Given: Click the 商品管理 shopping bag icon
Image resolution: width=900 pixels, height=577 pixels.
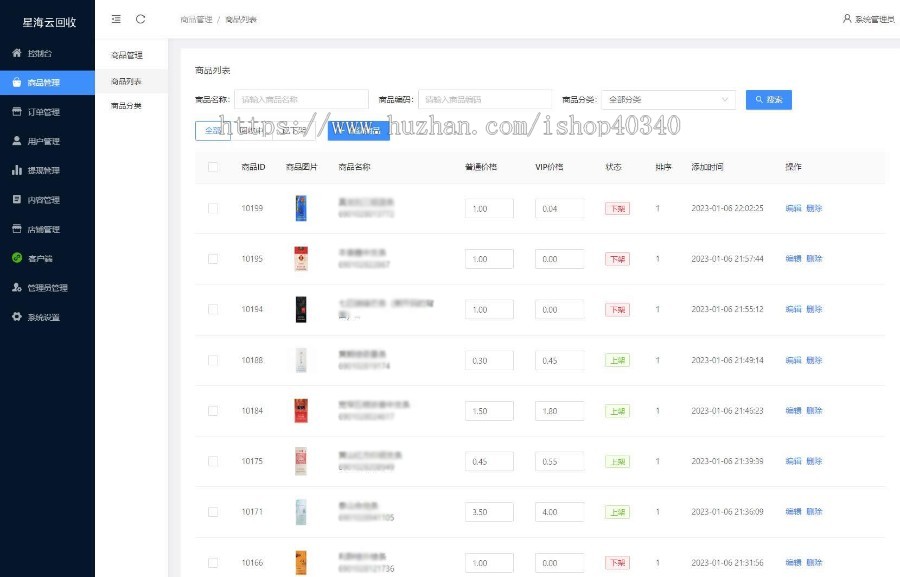Looking at the screenshot, I should 17,83.
